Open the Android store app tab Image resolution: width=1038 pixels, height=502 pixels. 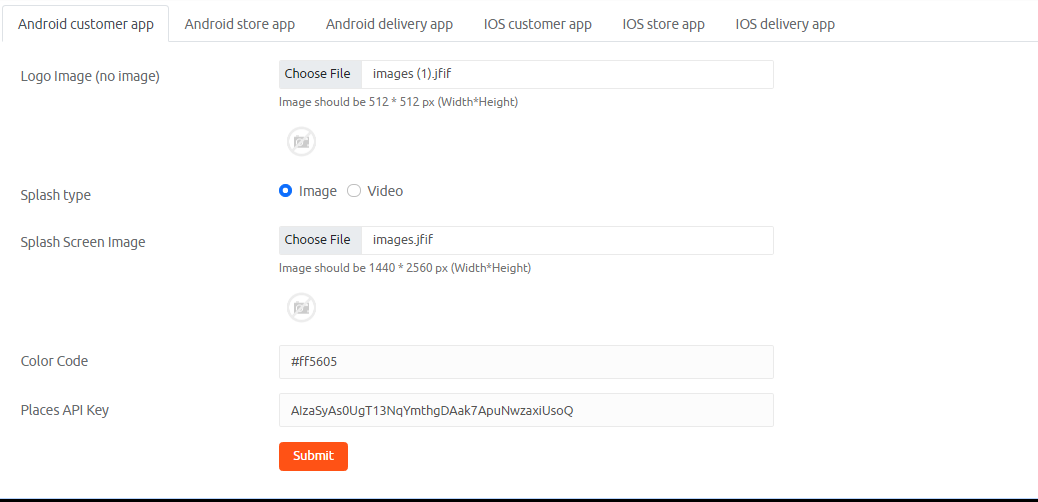[x=239, y=24]
